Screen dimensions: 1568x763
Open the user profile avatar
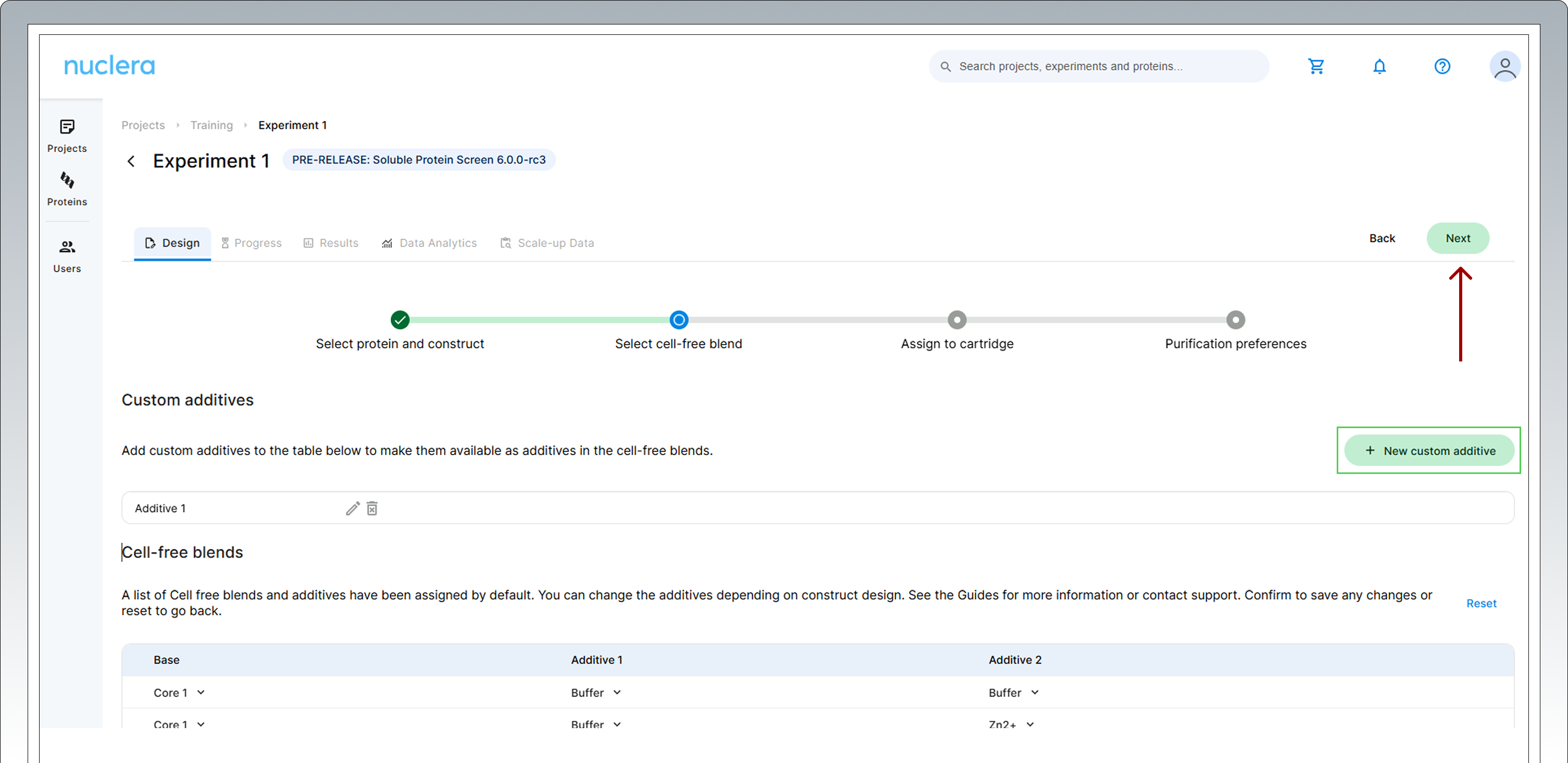point(1504,66)
